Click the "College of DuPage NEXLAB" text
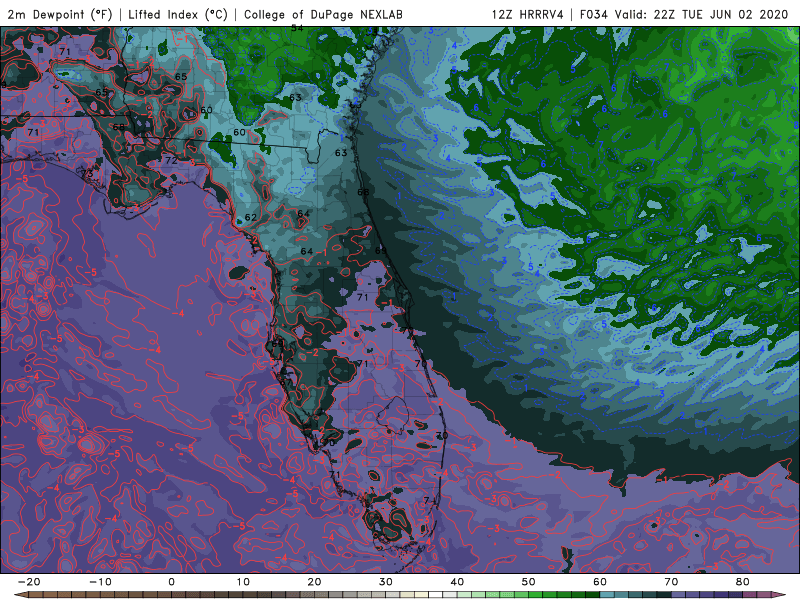Viewport: 800px width, 600px height. coord(323,14)
